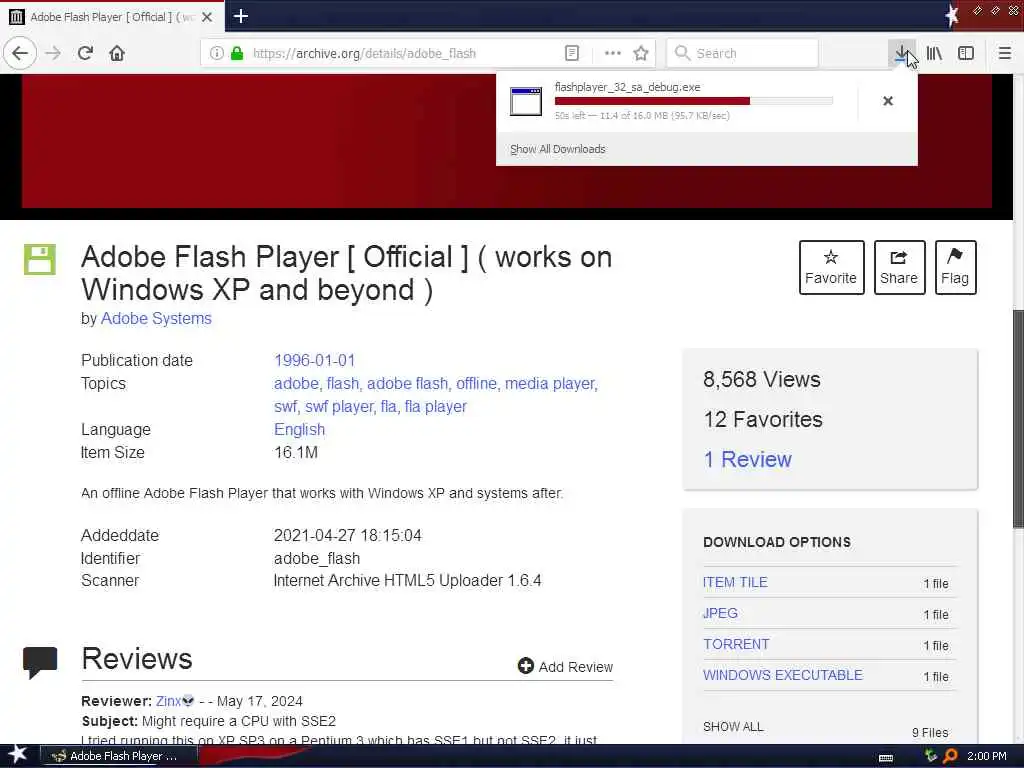Open the flash topic link
Viewport: 1024px width, 768px height.
pyautogui.click(x=343, y=383)
